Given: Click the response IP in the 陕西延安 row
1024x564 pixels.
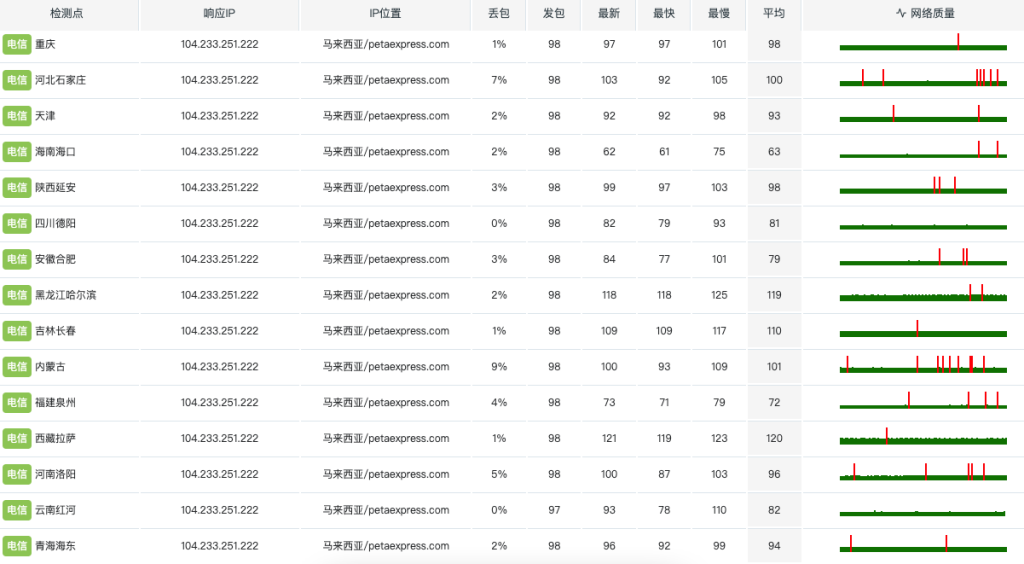Looking at the screenshot, I should coord(219,188).
